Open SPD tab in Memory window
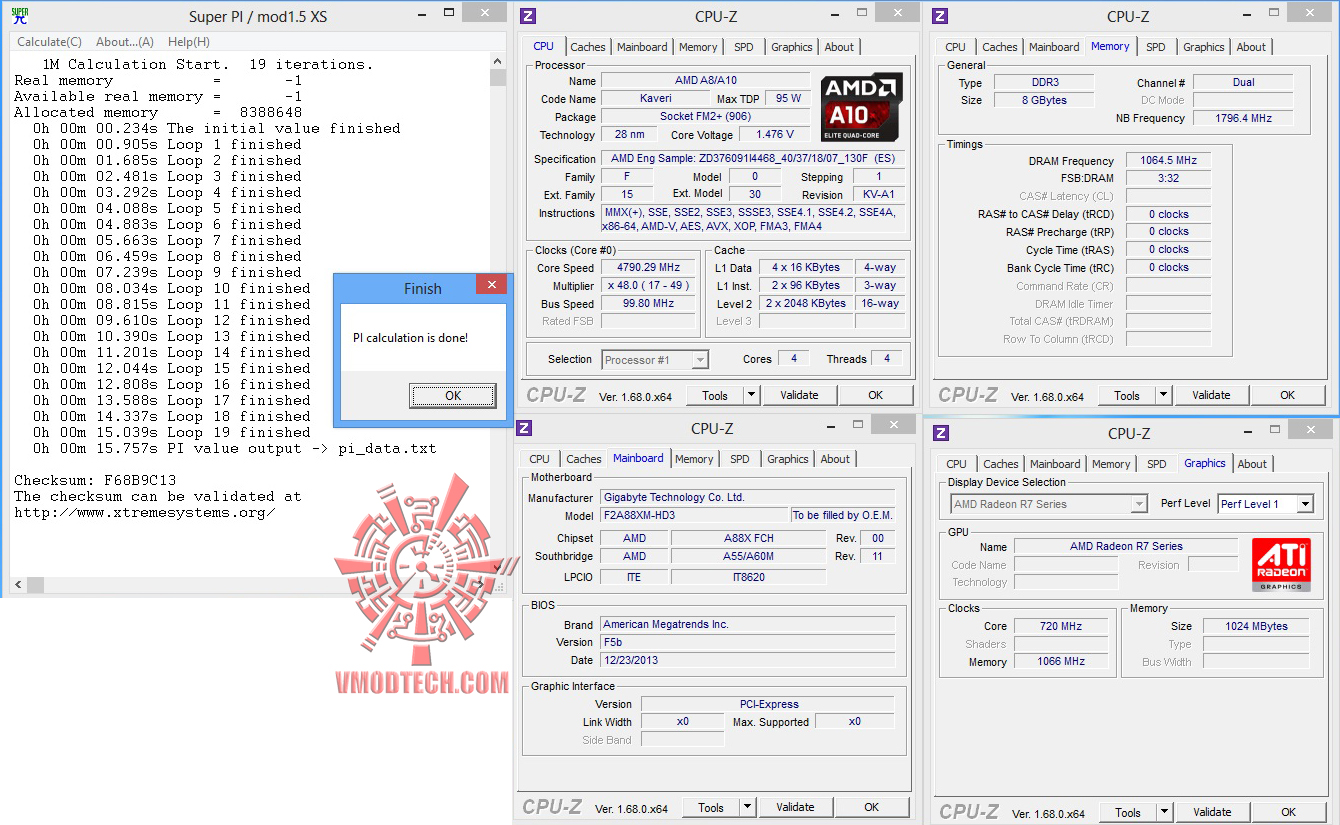 pyautogui.click(x=1156, y=47)
